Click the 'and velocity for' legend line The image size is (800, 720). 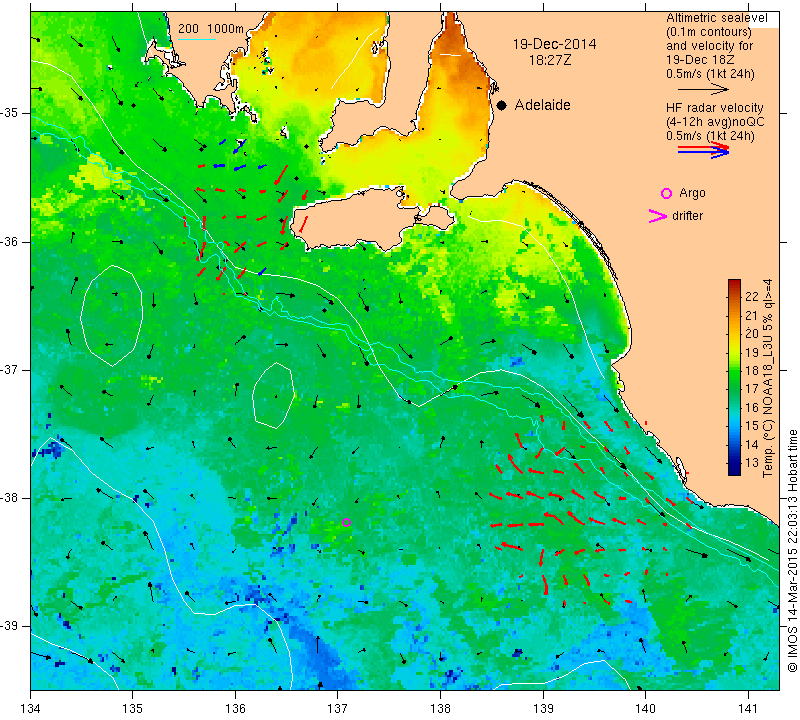tap(710, 46)
